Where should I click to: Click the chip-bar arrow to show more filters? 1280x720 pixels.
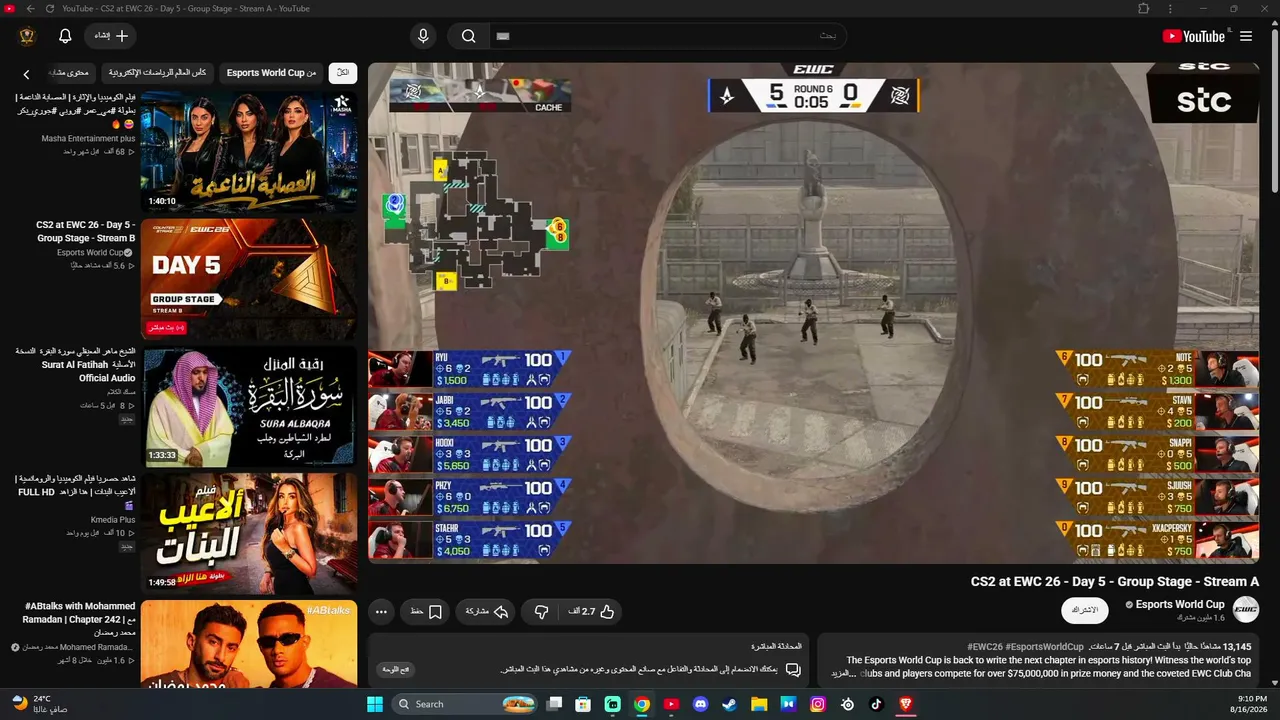(x=27, y=73)
